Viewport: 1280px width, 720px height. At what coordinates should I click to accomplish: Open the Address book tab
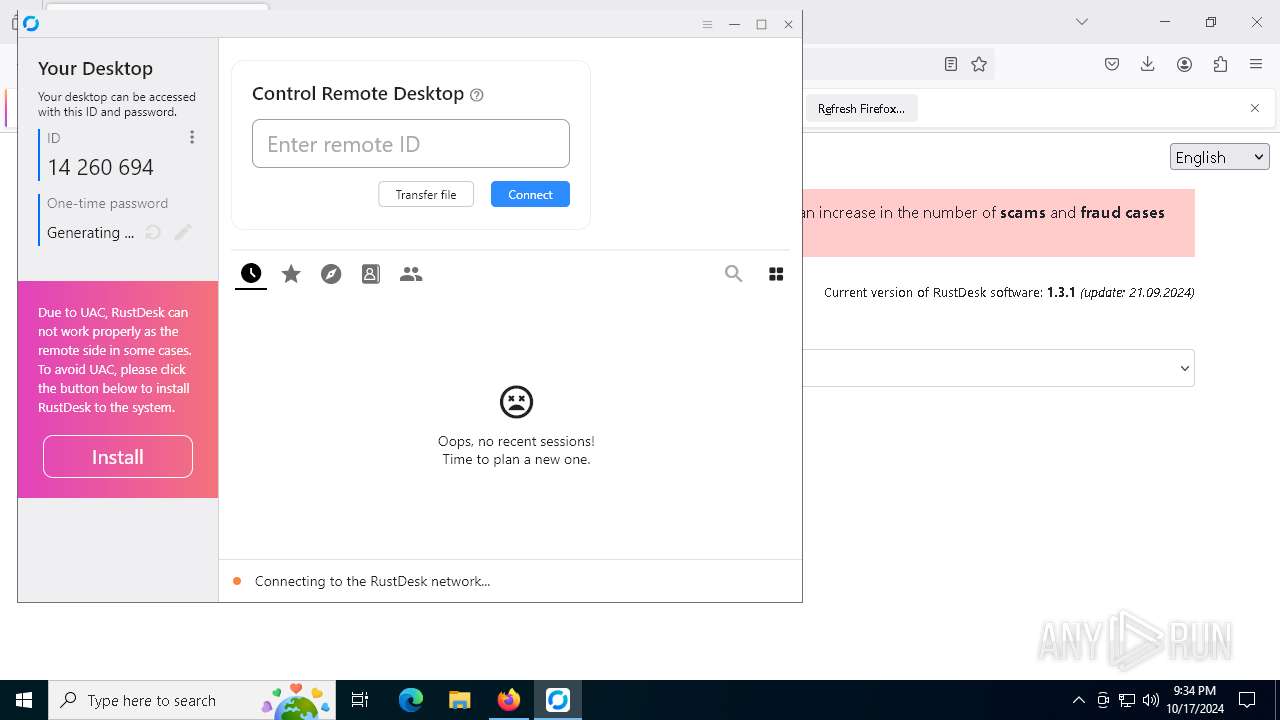[371, 273]
